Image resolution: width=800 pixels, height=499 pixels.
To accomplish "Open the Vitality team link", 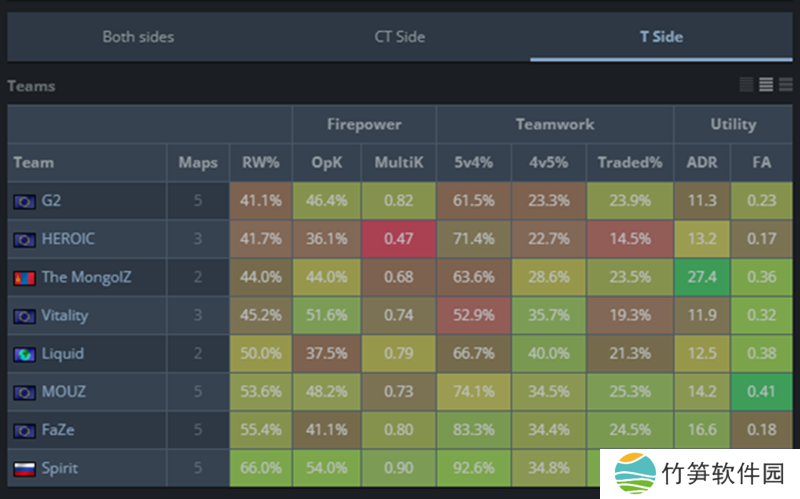I will click(64, 315).
